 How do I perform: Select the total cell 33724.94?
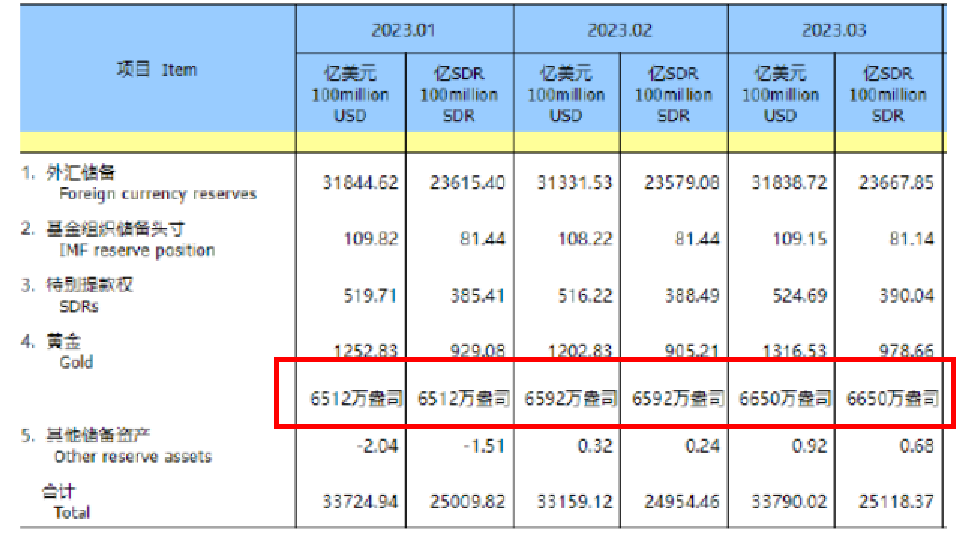(x=360, y=501)
